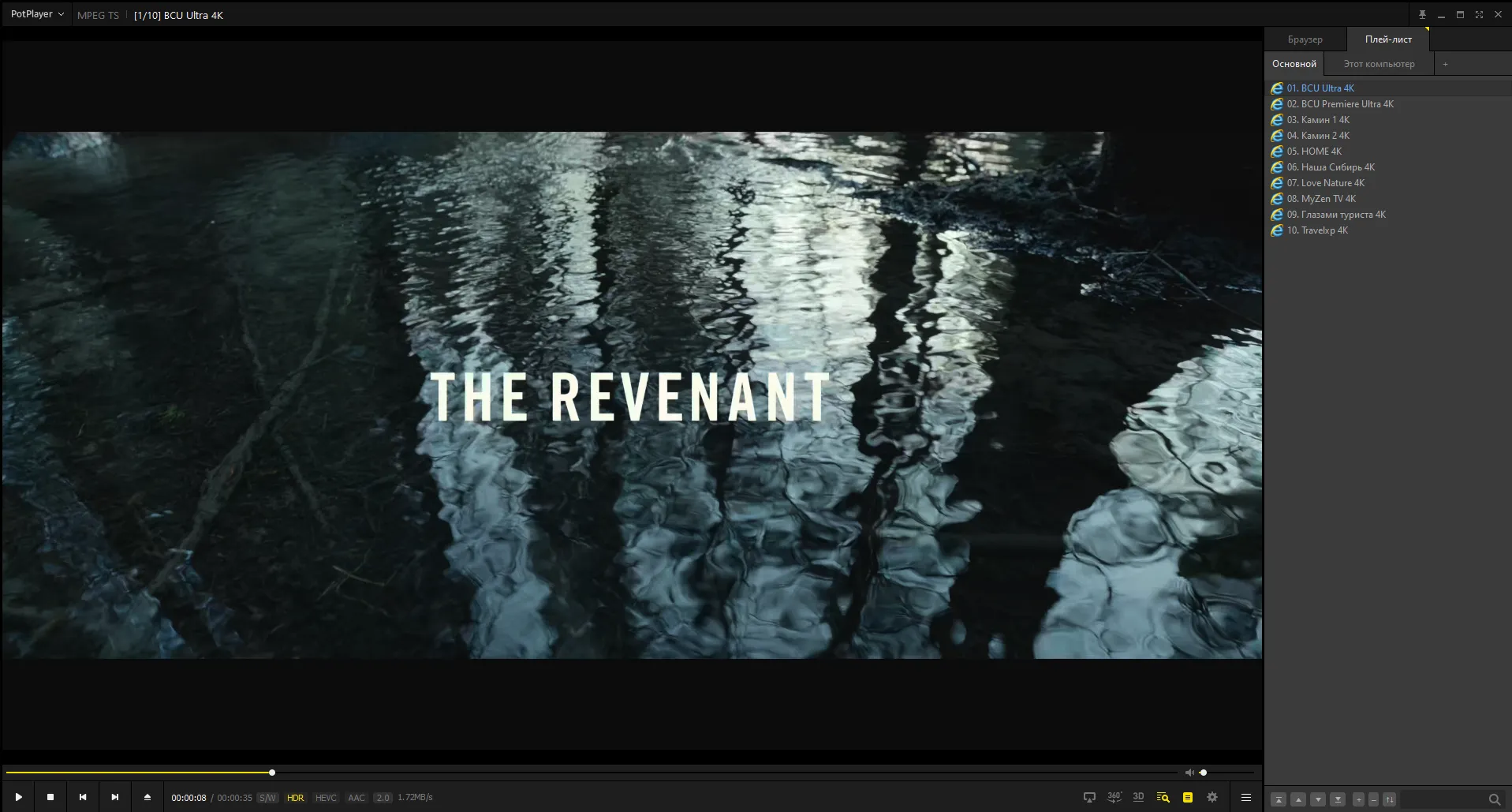The height and width of the screenshot is (812, 1512).
Task: Mute audio with the speaker icon
Action: 1189,773
